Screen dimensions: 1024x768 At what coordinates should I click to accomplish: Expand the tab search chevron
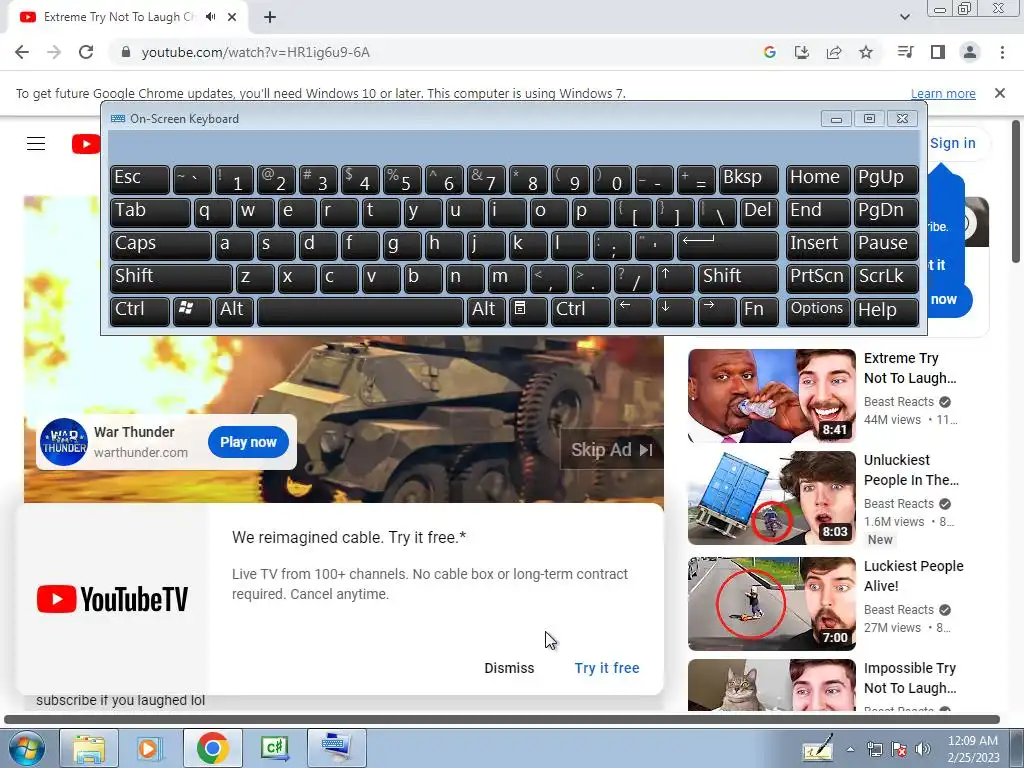pyautogui.click(x=904, y=18)
